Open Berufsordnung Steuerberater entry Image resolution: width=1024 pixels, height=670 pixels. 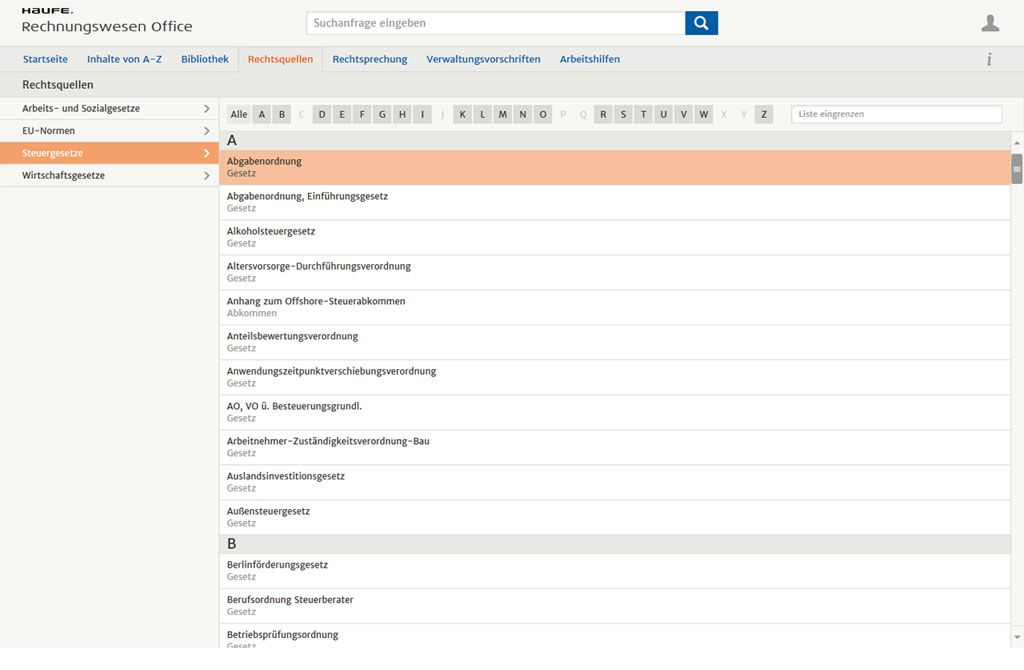point(615,606)
